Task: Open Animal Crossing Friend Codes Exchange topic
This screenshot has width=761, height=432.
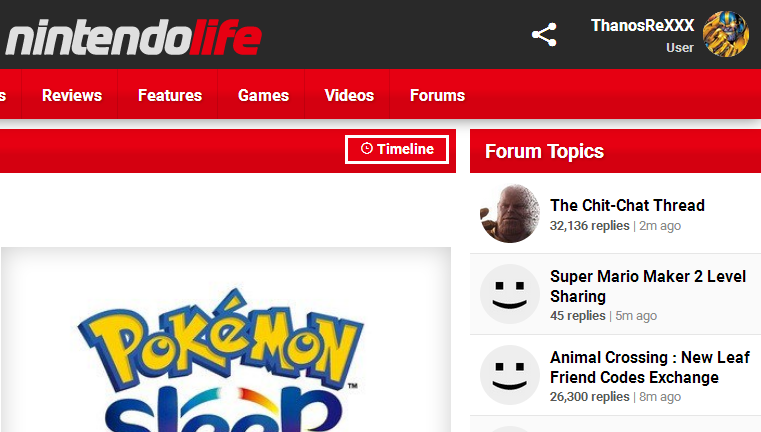Action: [650, 367]
